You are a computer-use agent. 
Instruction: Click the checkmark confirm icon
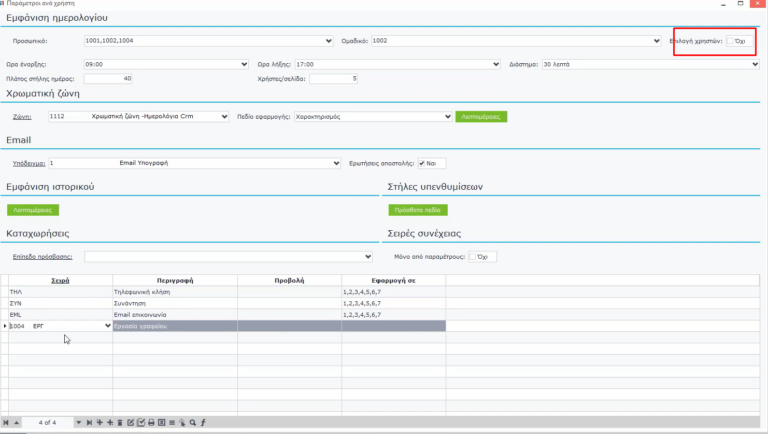[141, 422]
